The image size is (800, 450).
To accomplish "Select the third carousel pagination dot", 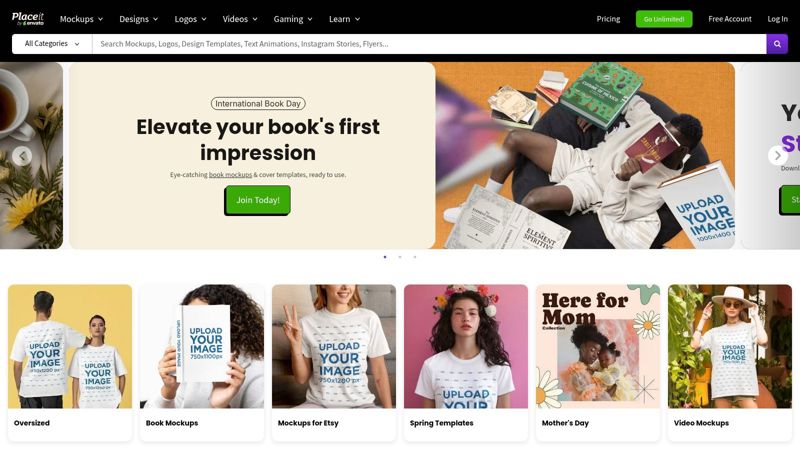I will (415, 257).
